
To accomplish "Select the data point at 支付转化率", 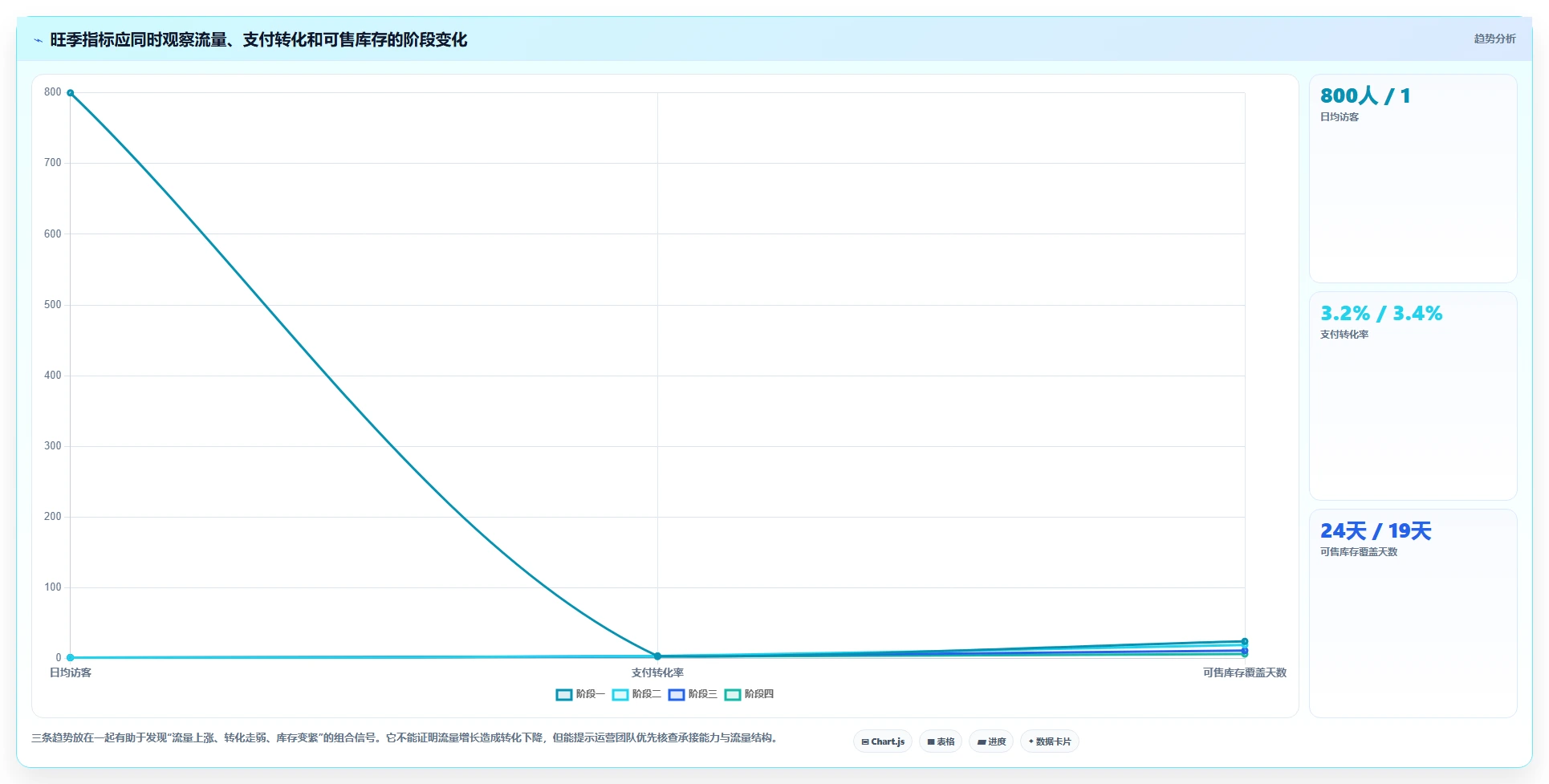I will (657, 656).
